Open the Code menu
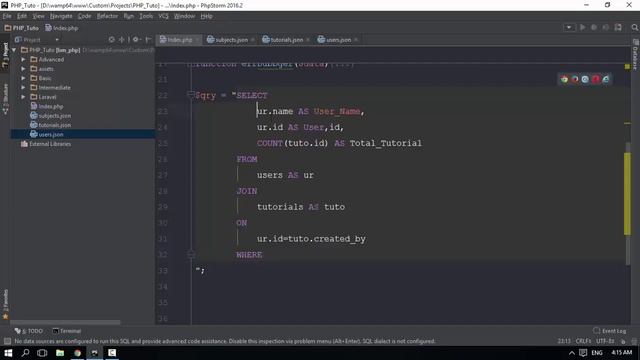Image resolution: width=640 pixels, height=360 pixels. (84, 16)
